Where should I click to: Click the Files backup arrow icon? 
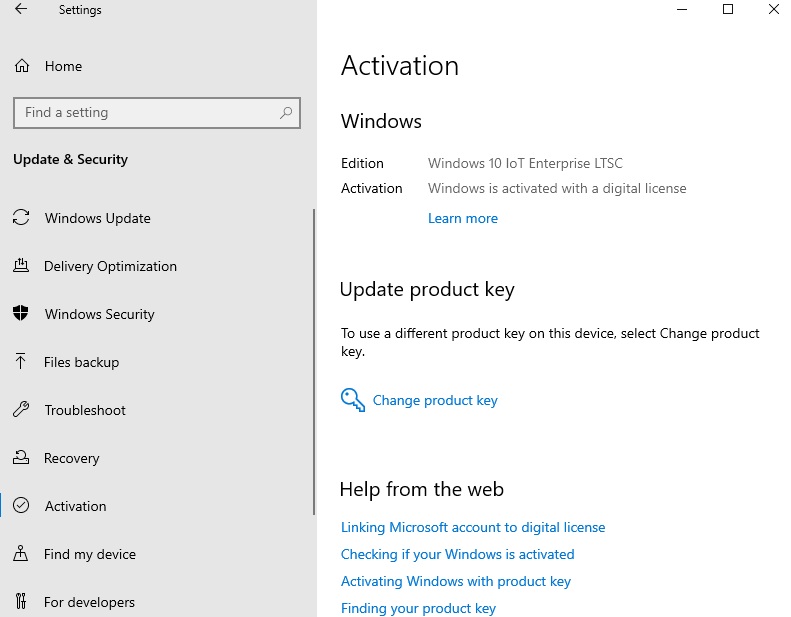tap(21, 362)
